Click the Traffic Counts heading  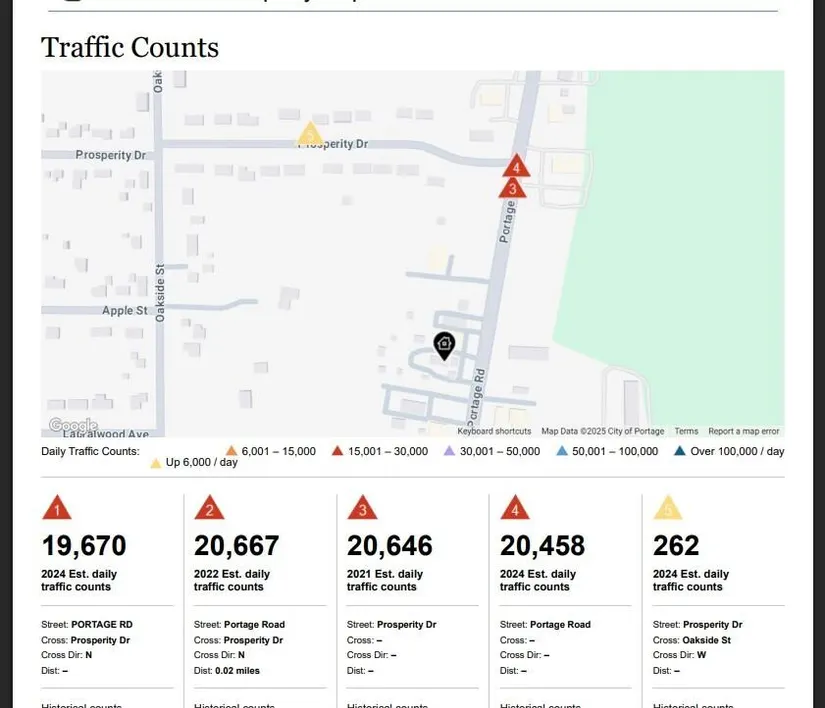click(130, 47)
